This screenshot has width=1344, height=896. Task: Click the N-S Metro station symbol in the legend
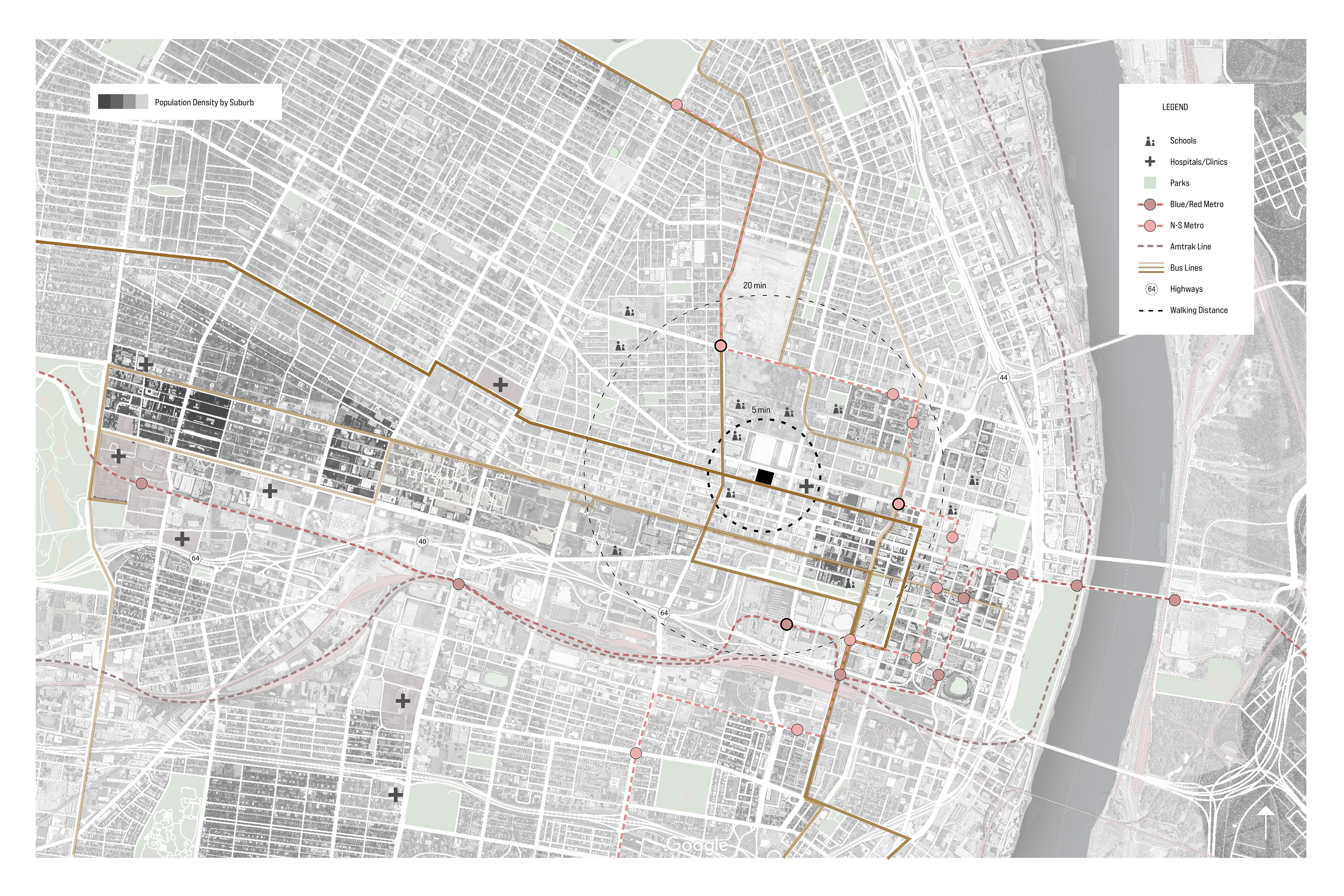pyautogui.click(x=1150, y=225)
